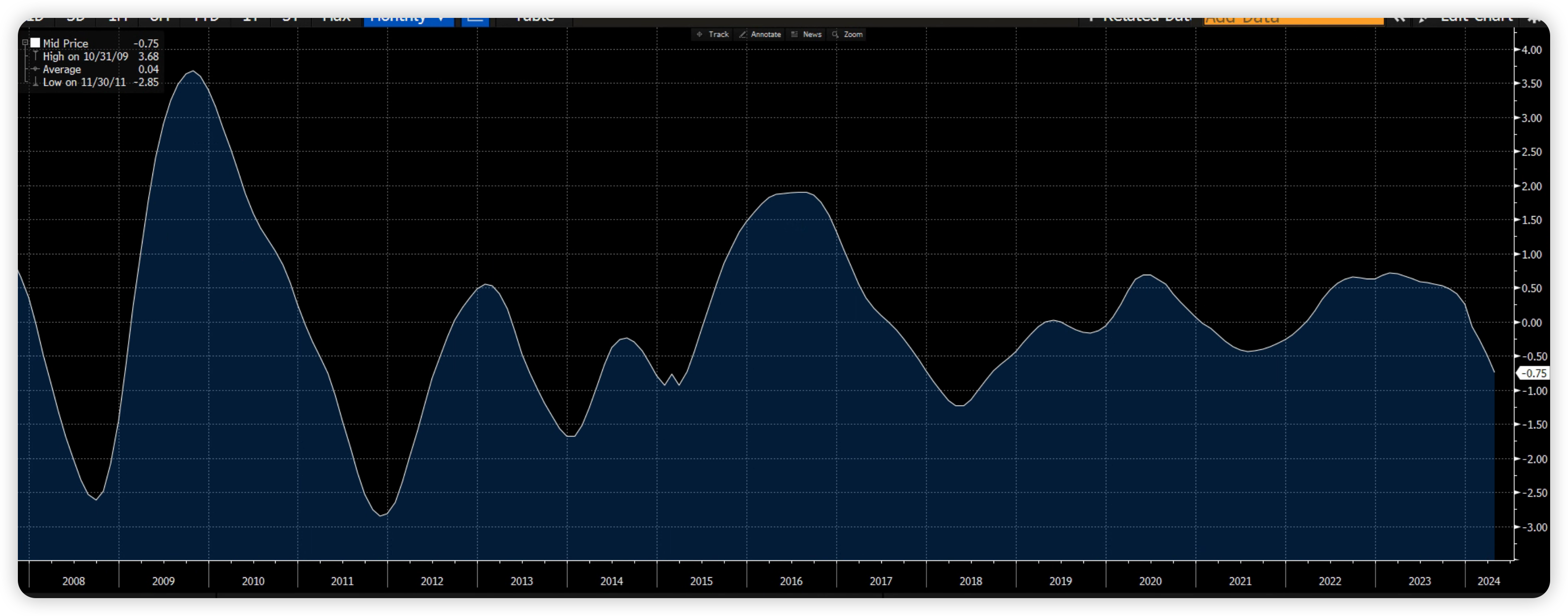
Task: Select the Annotate pencil tool
Action: (x=760, y=35)
